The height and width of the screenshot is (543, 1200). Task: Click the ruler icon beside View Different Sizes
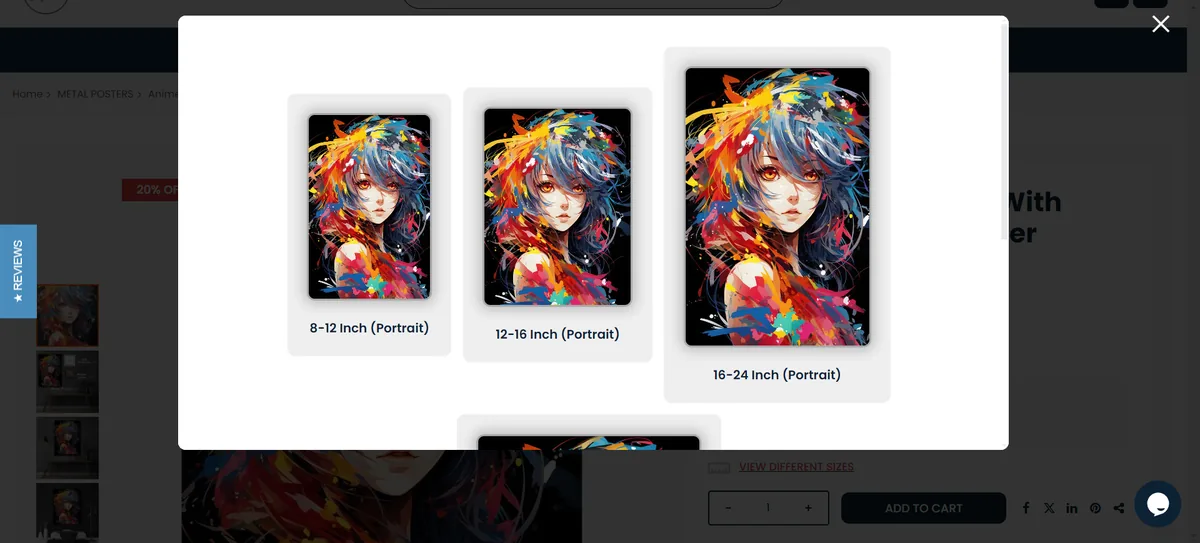[x=719, y=467]
